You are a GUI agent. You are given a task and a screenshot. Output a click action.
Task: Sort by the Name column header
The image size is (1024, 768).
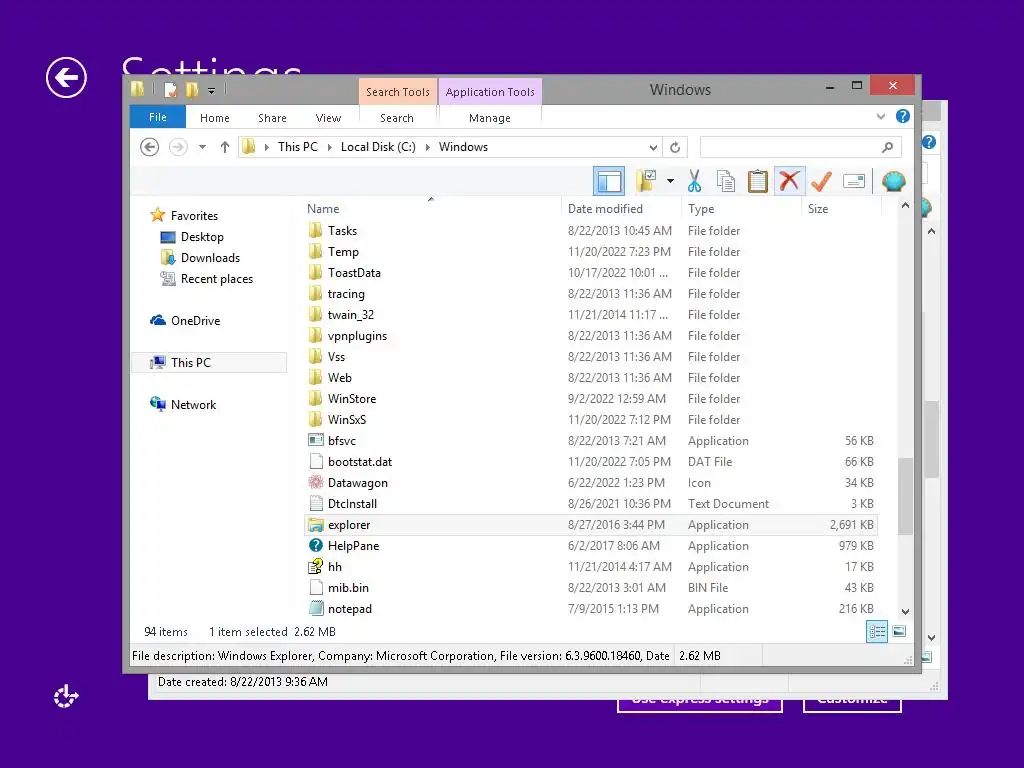click(323, 209)
